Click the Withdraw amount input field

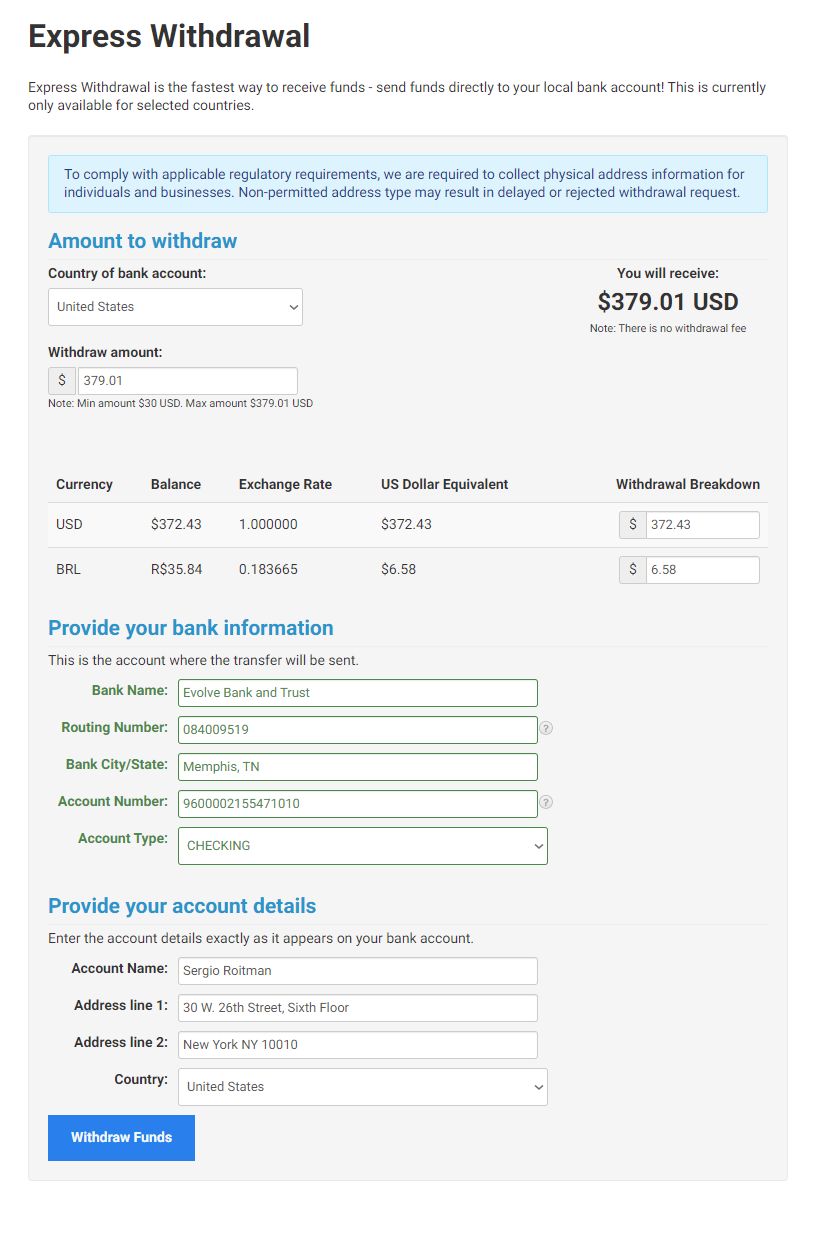click(188, 381)
